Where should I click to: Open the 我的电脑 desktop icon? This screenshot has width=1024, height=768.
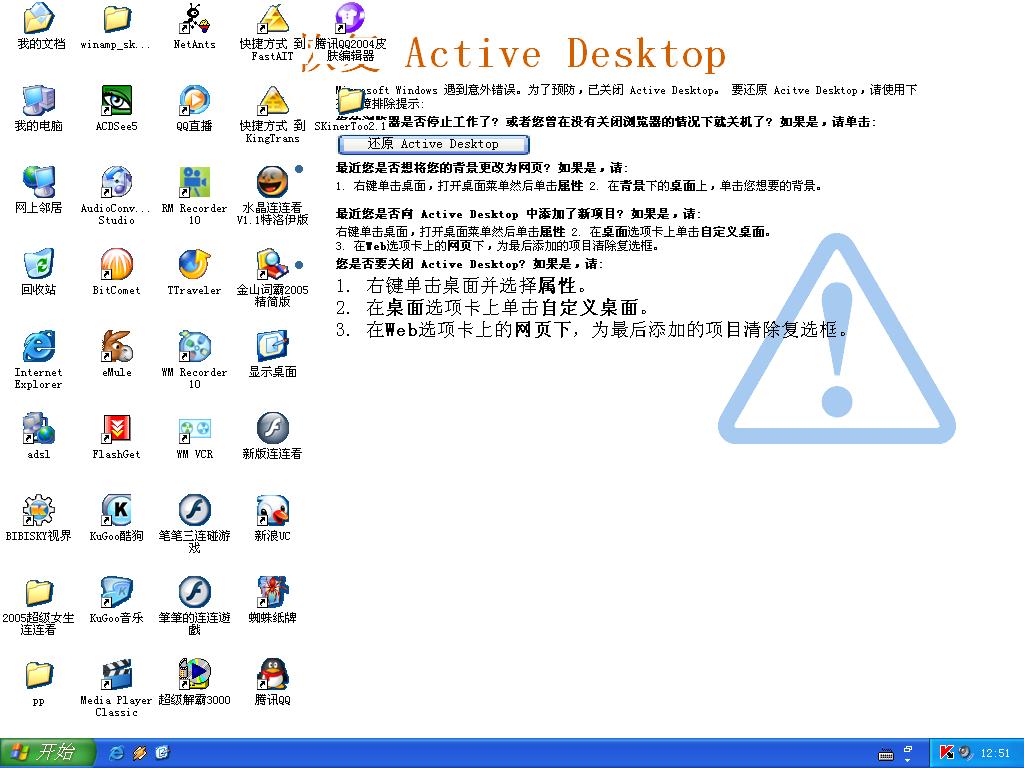[39, 101]
